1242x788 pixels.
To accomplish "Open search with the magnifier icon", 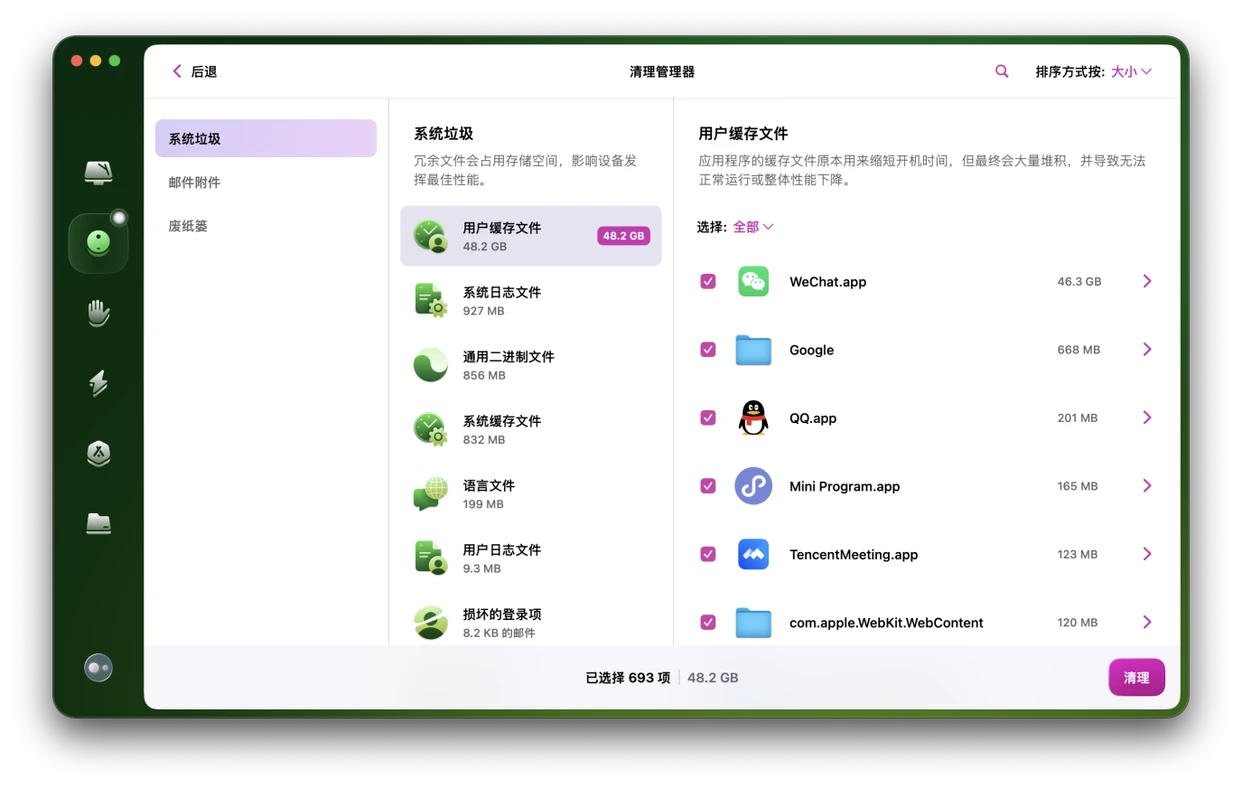I will pyautogui.click(x=1001, y=71).
